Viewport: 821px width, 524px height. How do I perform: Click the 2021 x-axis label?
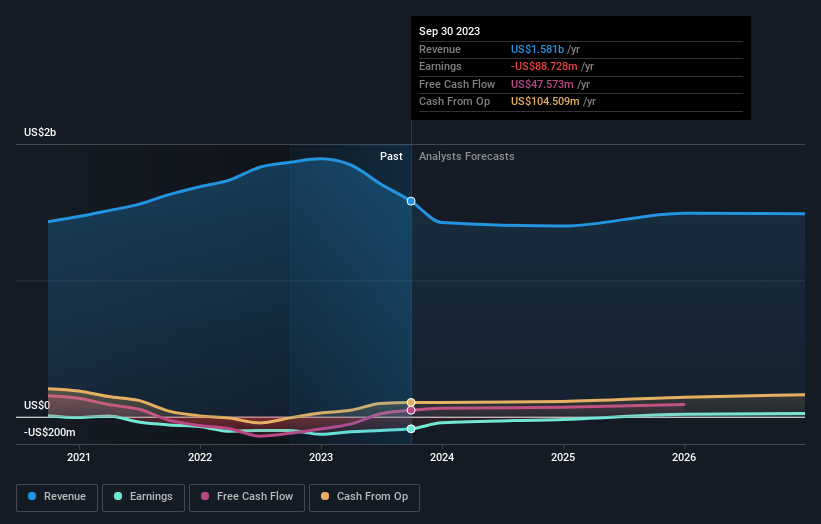tap(79, 458)
